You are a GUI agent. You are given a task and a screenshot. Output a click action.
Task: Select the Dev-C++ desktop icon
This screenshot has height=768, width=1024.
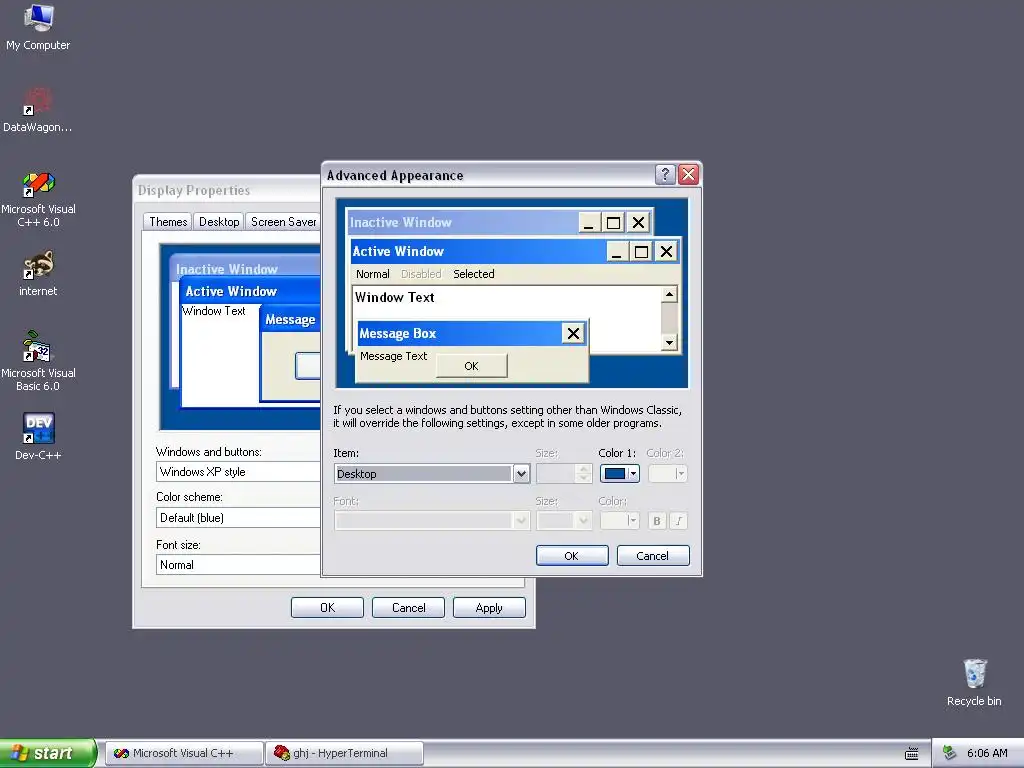38,436
